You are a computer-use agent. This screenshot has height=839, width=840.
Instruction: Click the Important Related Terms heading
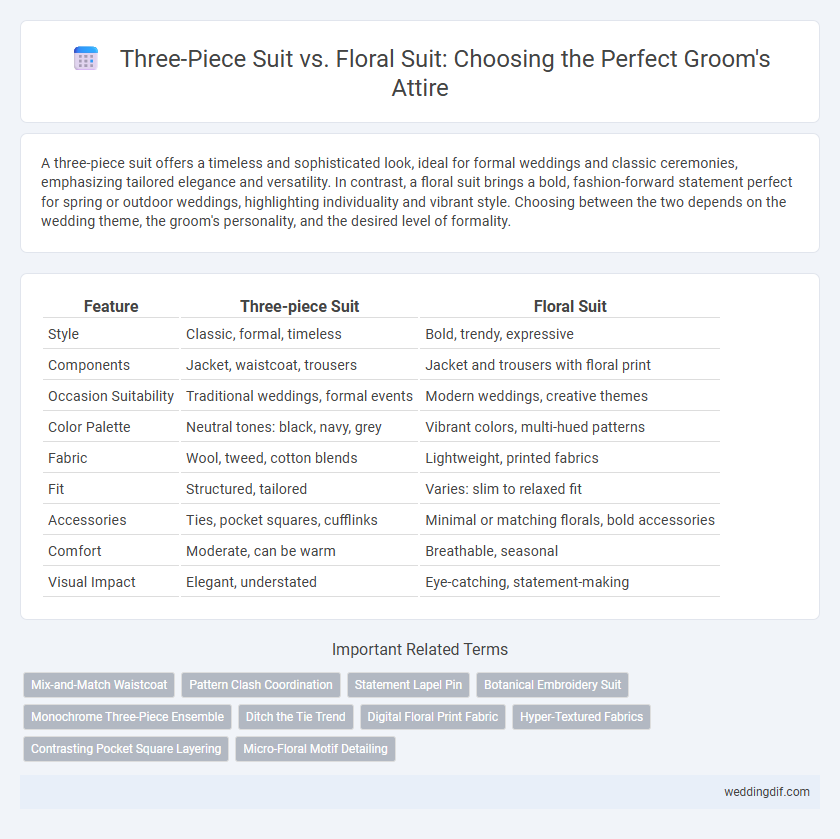pyautogui.click(x=420, y=649)
